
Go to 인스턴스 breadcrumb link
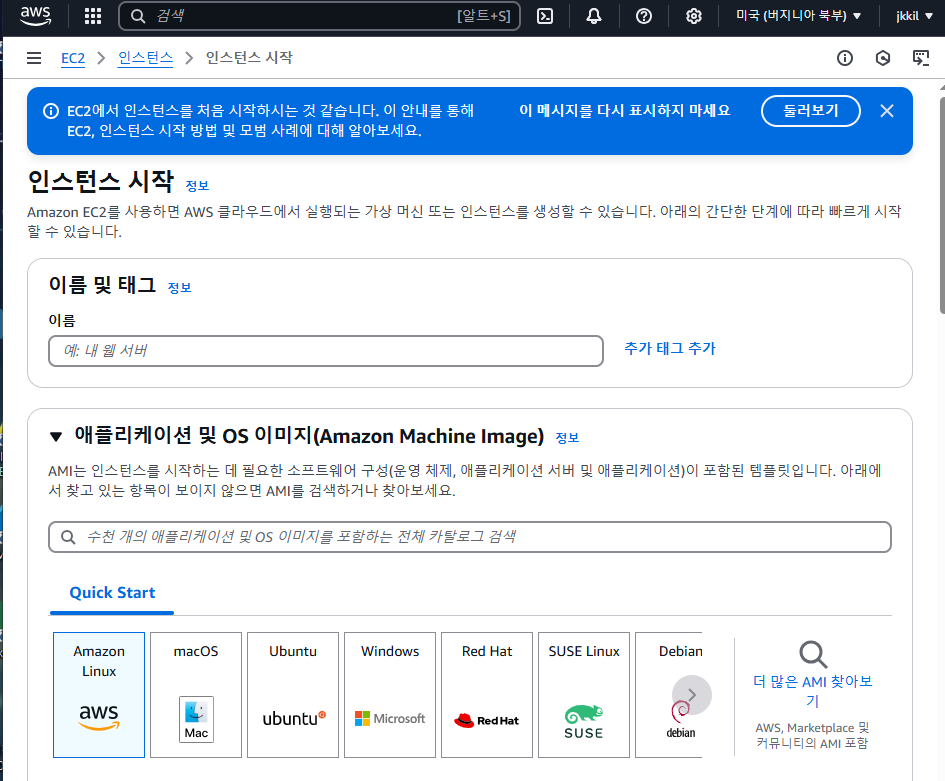145,58
